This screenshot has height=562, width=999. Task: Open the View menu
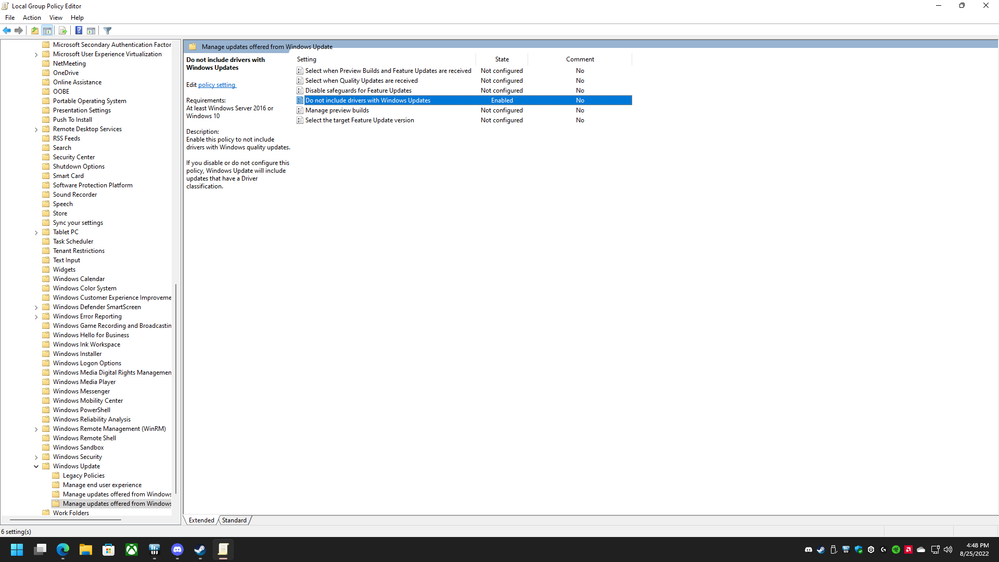[x=56, y=18]
